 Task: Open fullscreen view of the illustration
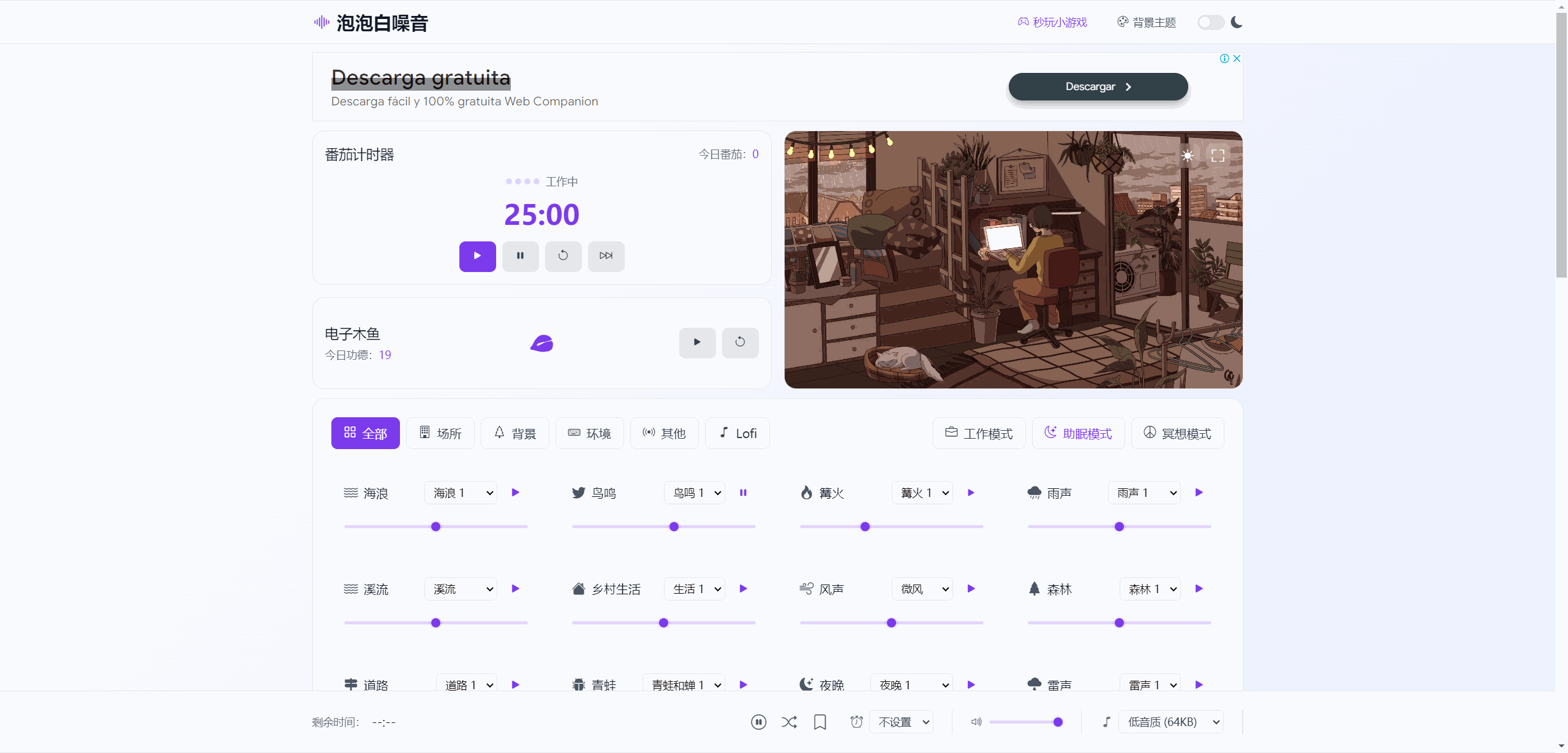click(x=1218, y=156)
